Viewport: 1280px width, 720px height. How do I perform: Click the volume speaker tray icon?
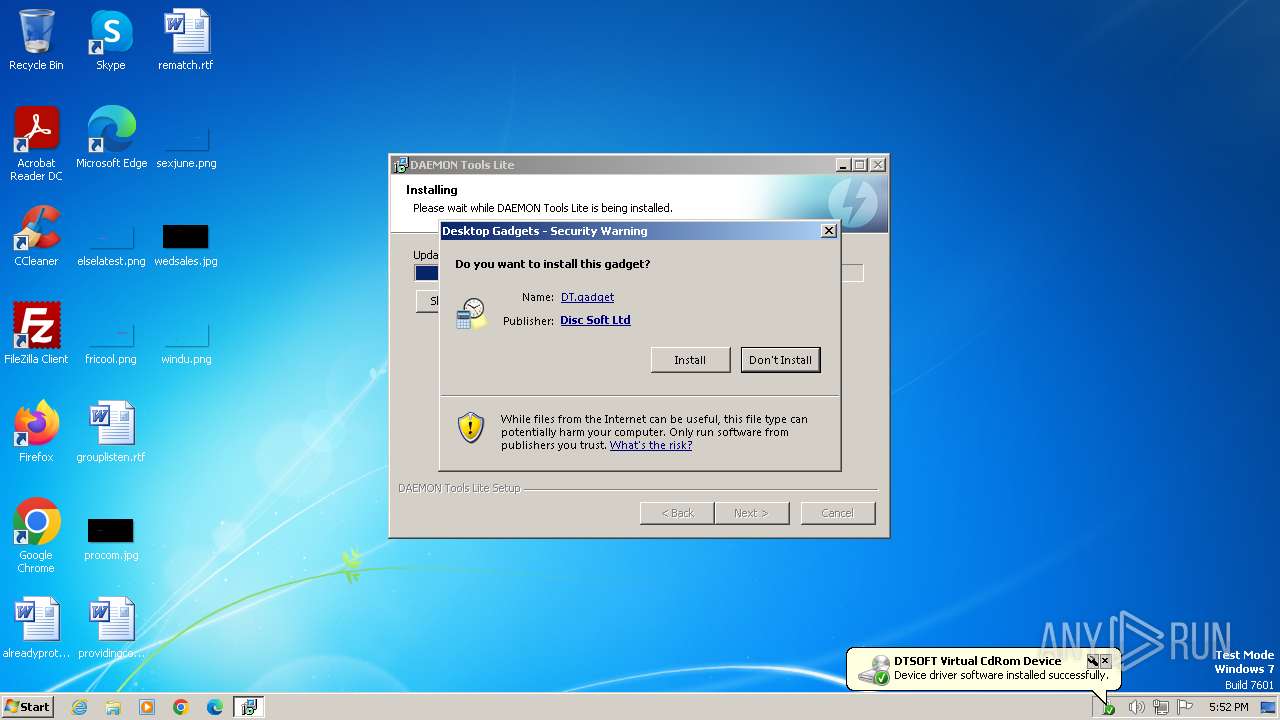[x=1136, y=707]
